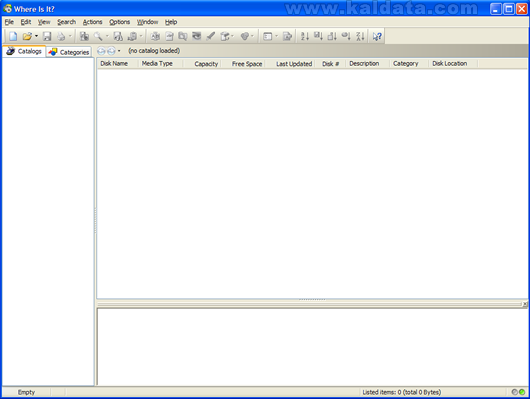Click the Search magnifying glass icon

coord(98,36)
